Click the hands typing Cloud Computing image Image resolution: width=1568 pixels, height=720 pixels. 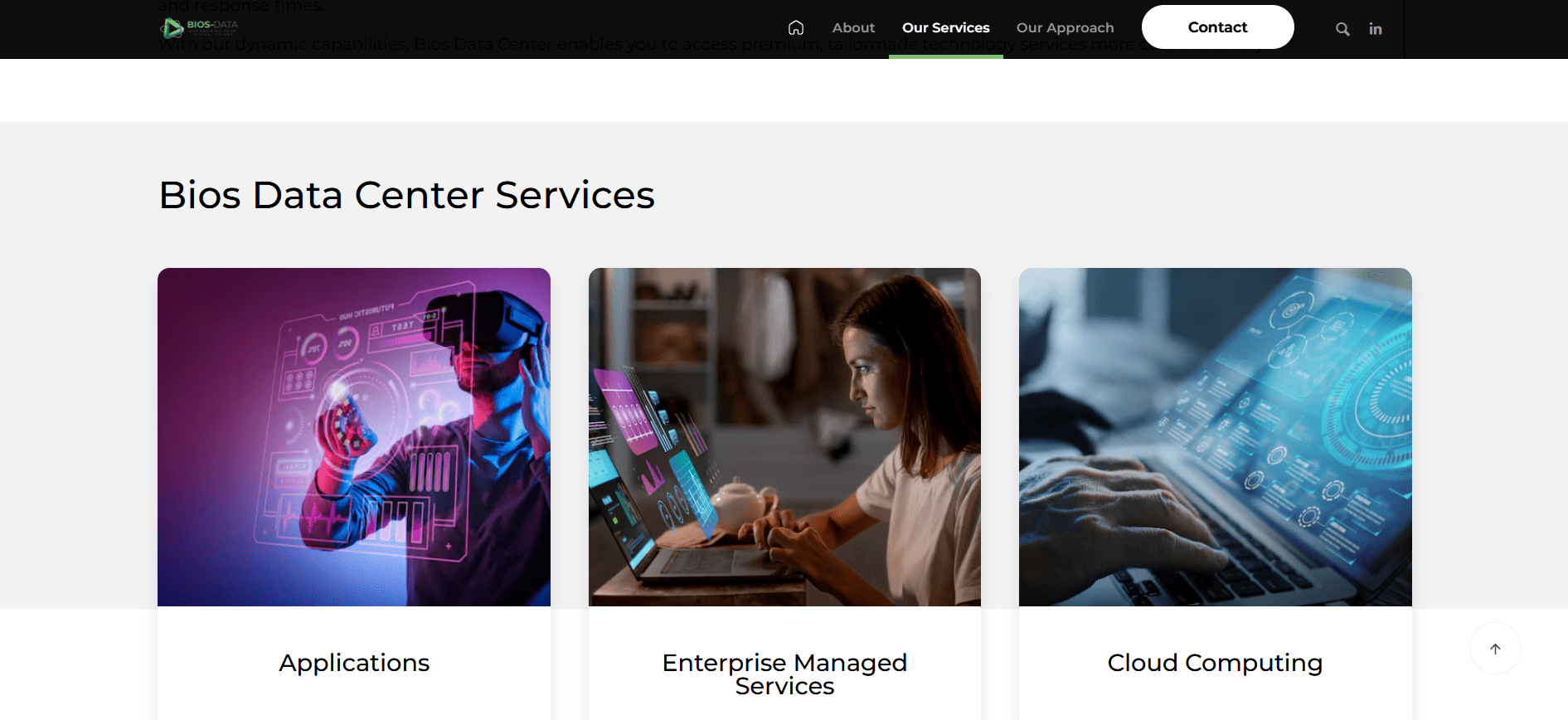click(1216, 437)
